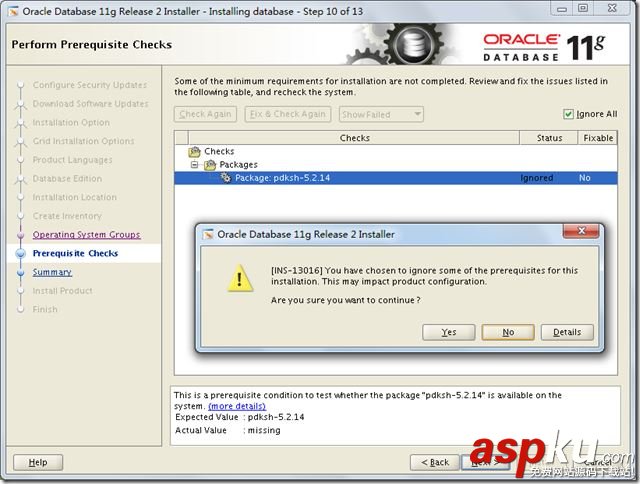Click the Install Product step
Viewport: 640px width, 484px height.
tap(62, 291)
